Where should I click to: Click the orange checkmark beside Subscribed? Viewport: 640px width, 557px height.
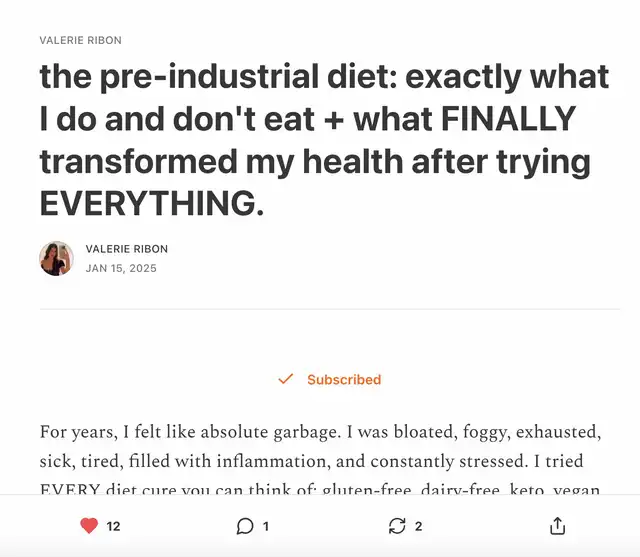pyautogui.click(x=286, y=379)
